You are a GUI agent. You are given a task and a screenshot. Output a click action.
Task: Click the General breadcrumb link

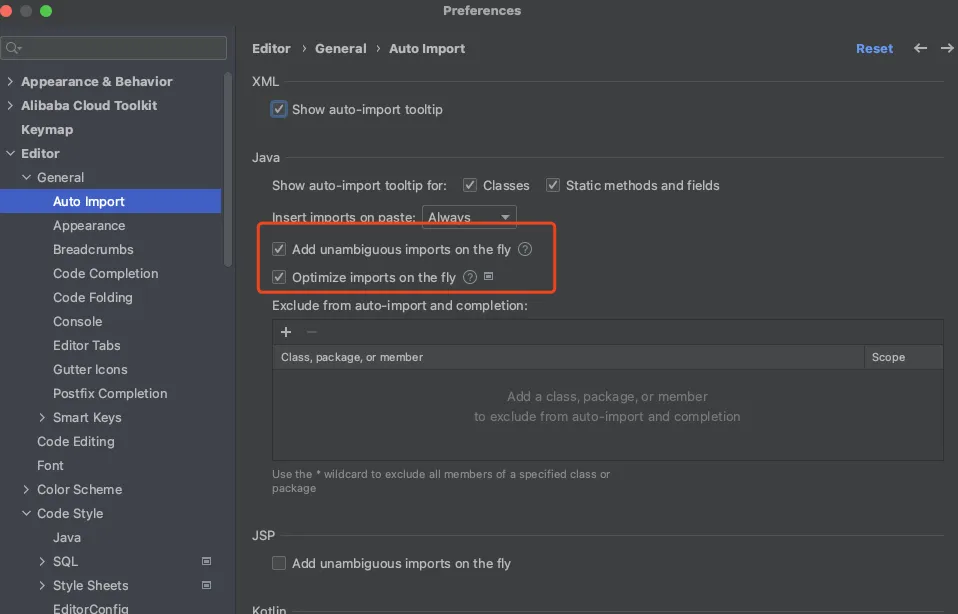click(x=340, y=48)
